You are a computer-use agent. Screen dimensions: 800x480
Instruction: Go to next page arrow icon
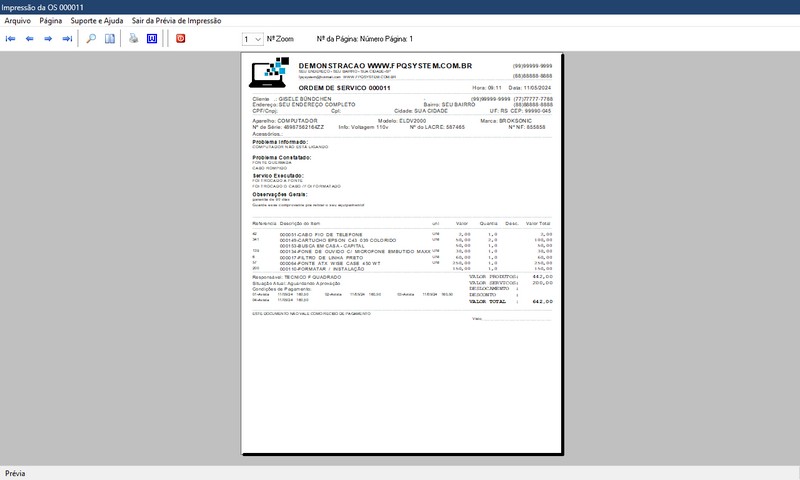pos(48,39)
